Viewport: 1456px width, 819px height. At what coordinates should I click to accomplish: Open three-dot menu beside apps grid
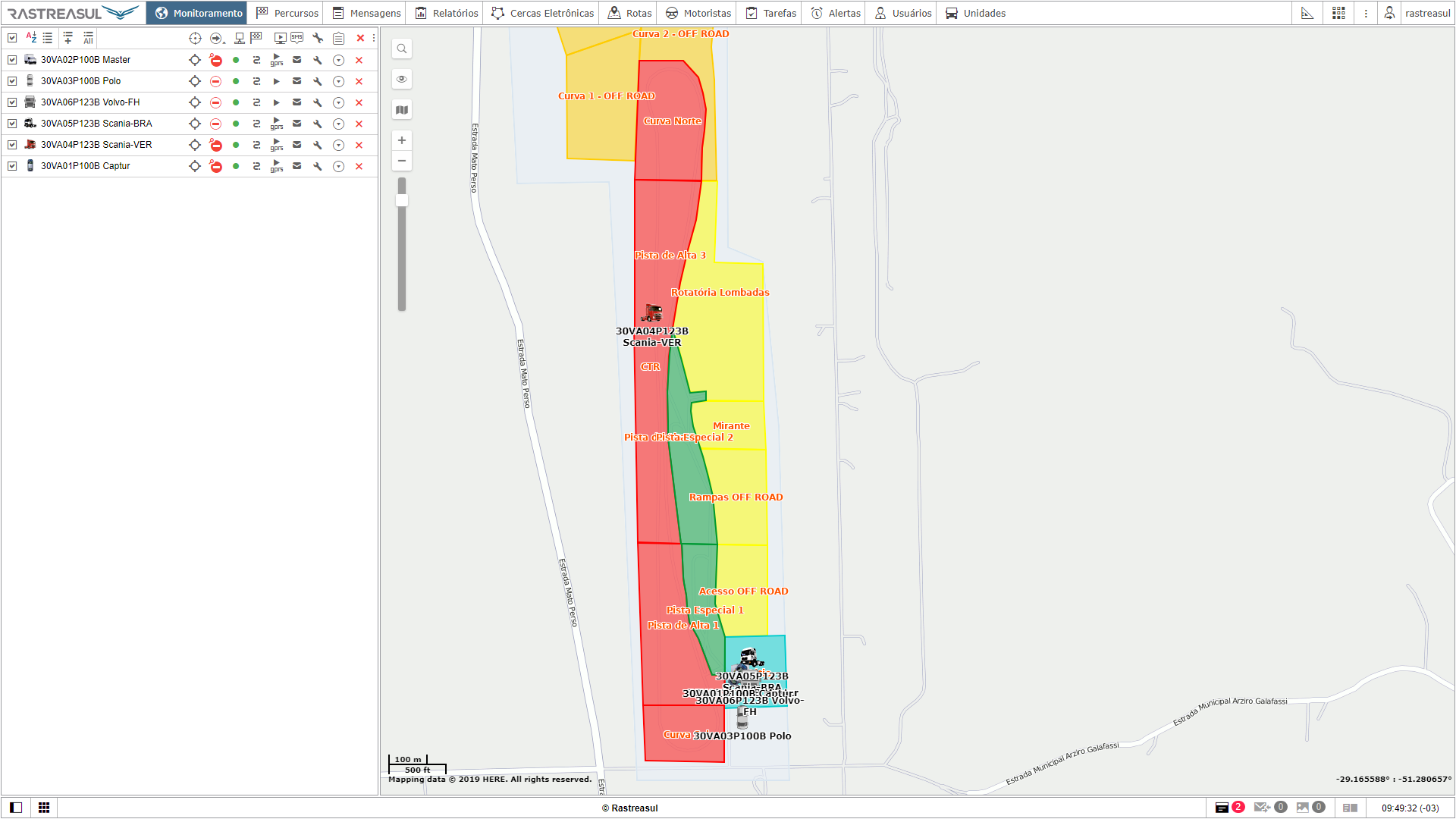1366,13
